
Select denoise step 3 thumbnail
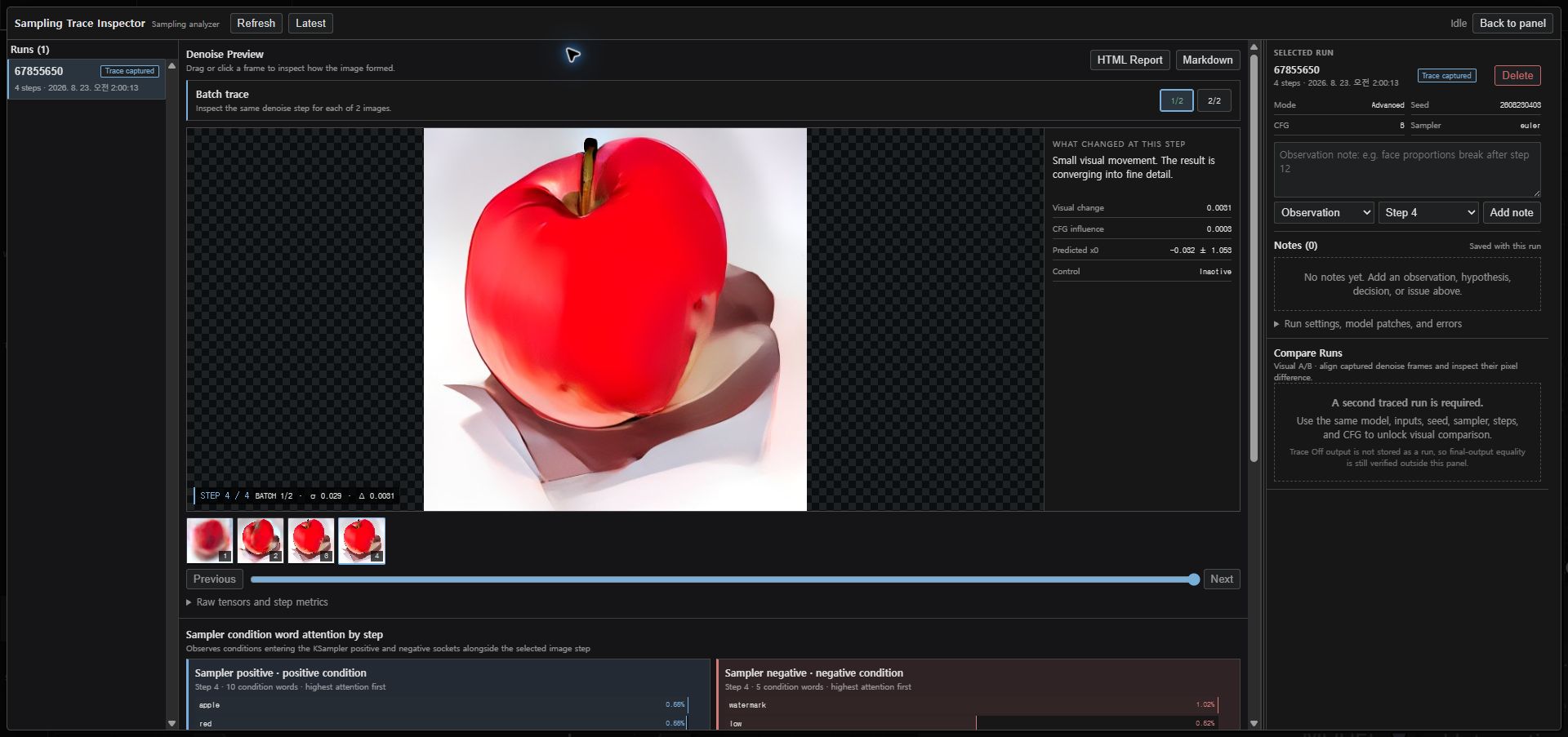(x=311, y=540)
